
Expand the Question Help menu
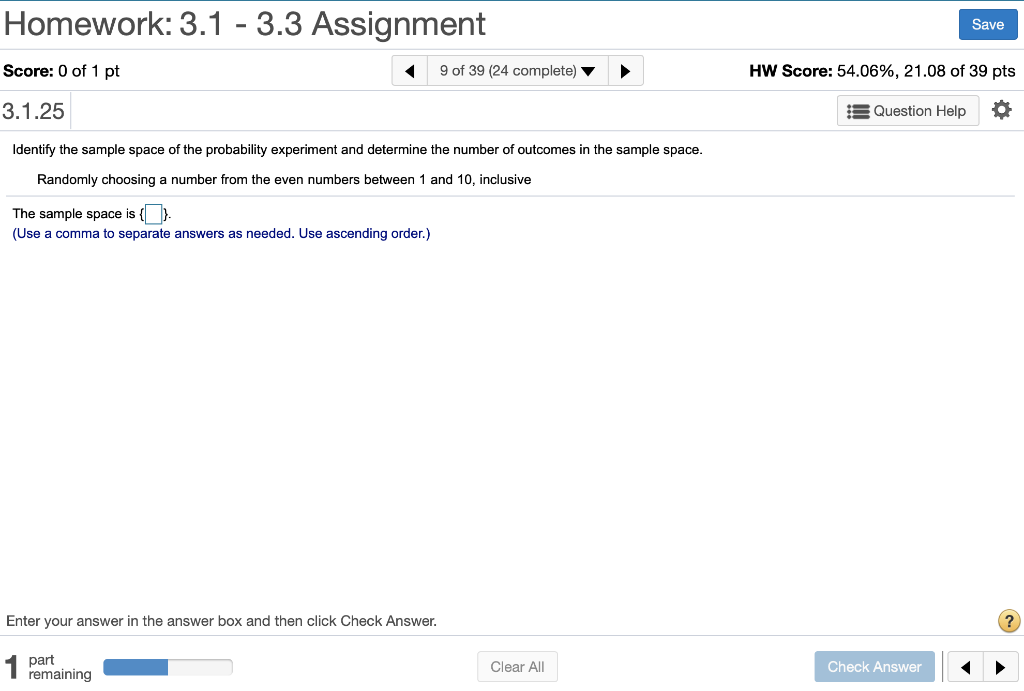pos(907,110)
